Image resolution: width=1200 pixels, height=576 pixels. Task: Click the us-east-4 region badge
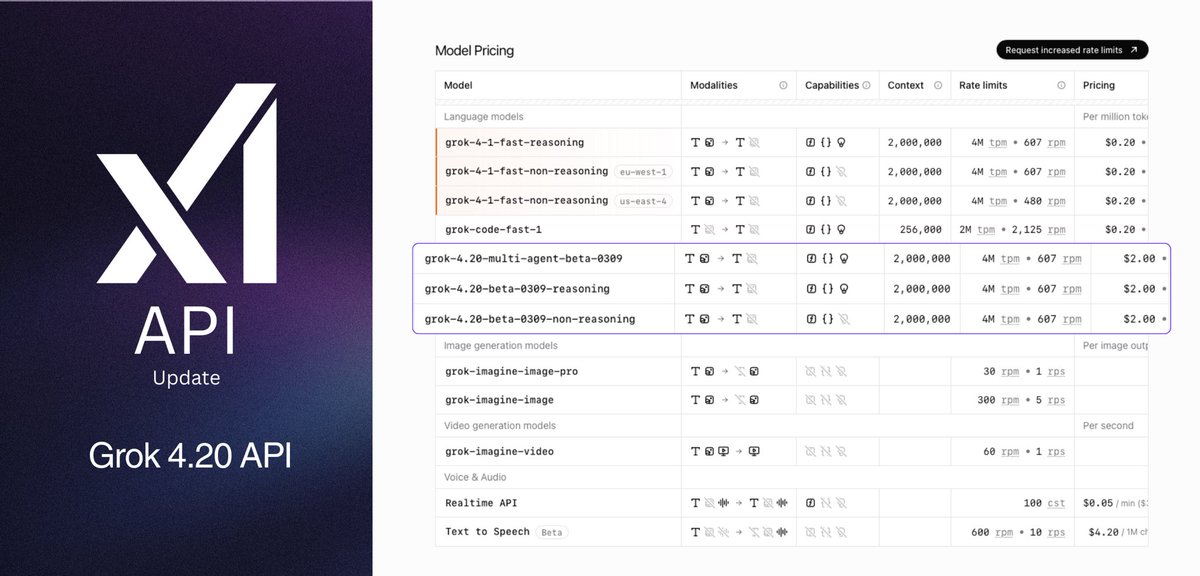point(644,201)
